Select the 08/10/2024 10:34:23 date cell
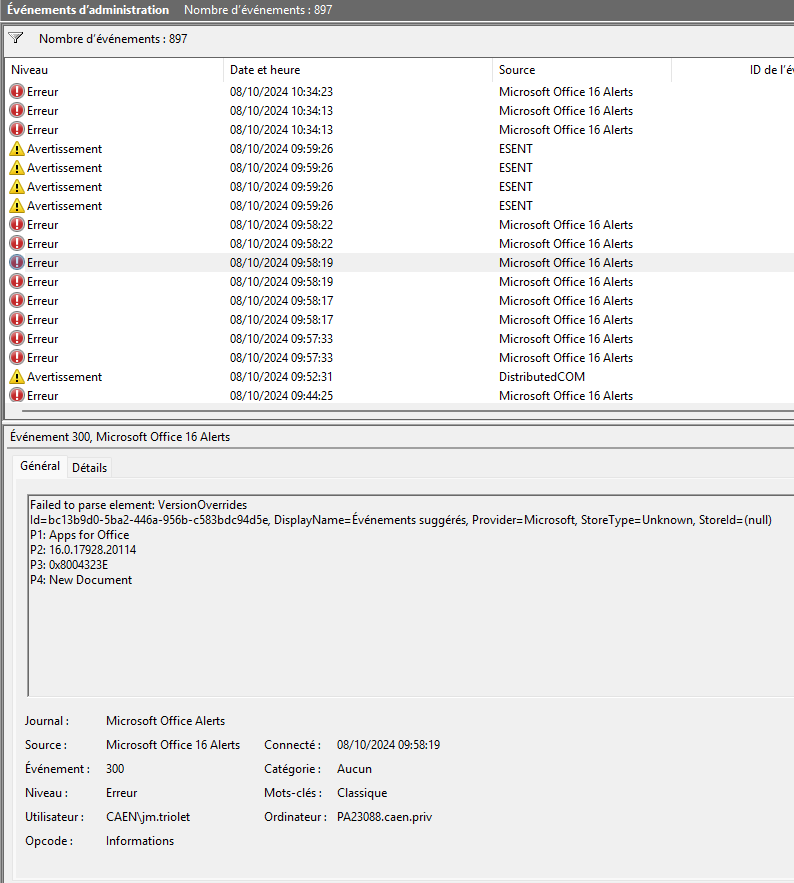 pos(281,92)
